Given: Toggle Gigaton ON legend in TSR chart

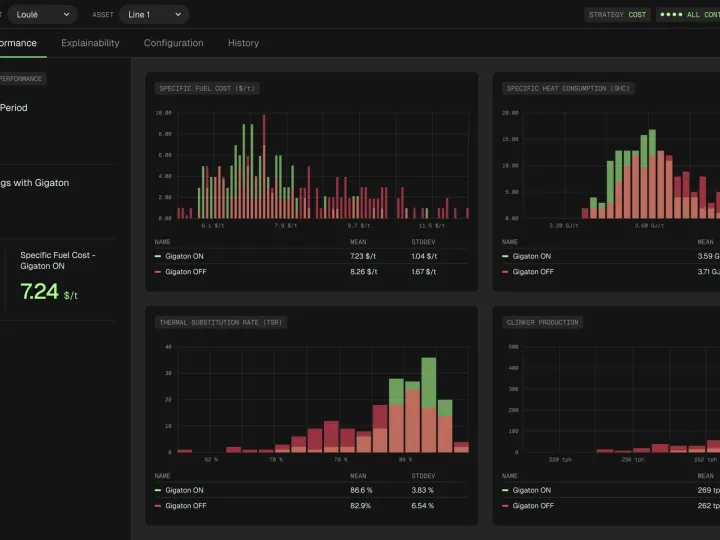Looking at the screenshot, I should (x=180, y=490).
